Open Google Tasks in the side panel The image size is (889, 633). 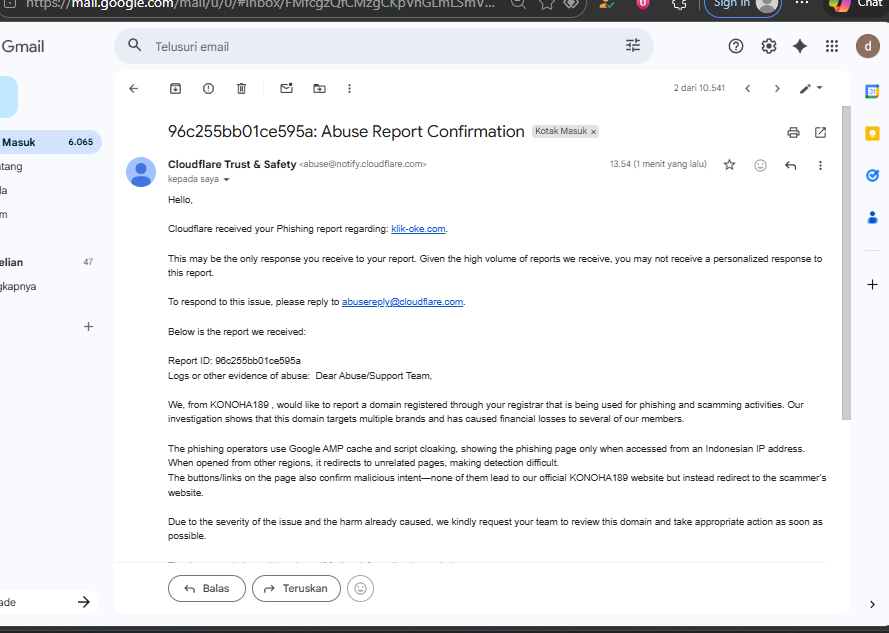(872, 175)
